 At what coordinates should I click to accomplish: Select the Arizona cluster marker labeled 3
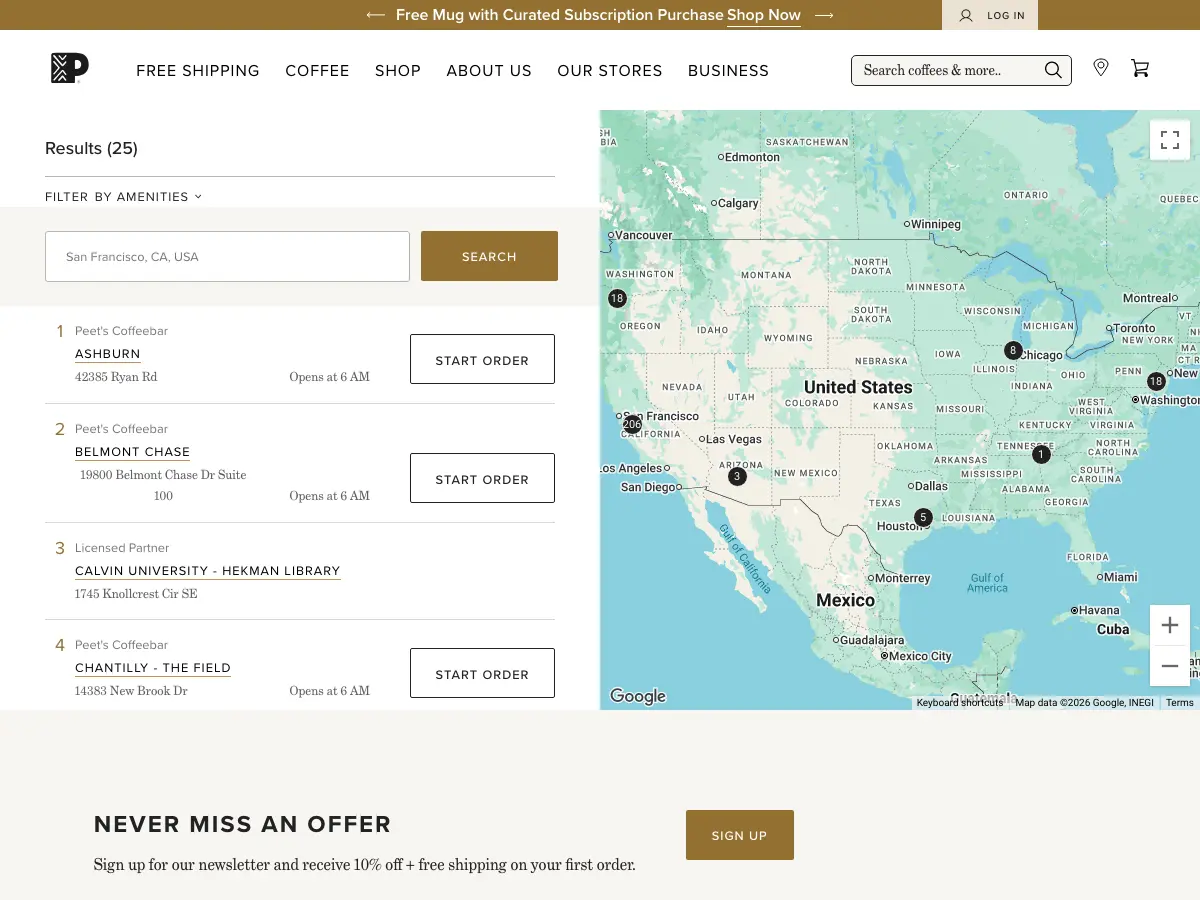tap(737, 476)
